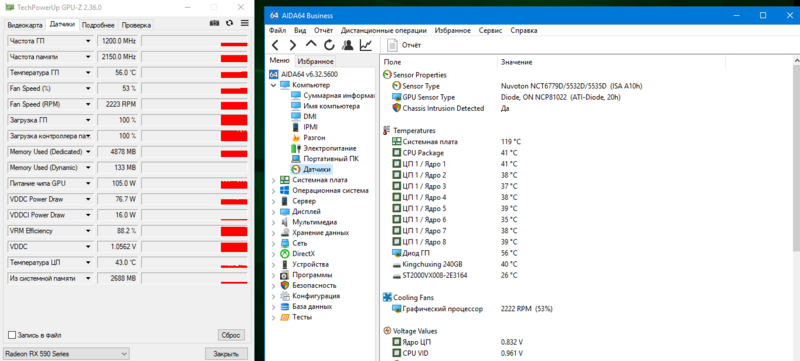Switch to the 'Подробнее' tab in GPU-Z

point(98,25)
